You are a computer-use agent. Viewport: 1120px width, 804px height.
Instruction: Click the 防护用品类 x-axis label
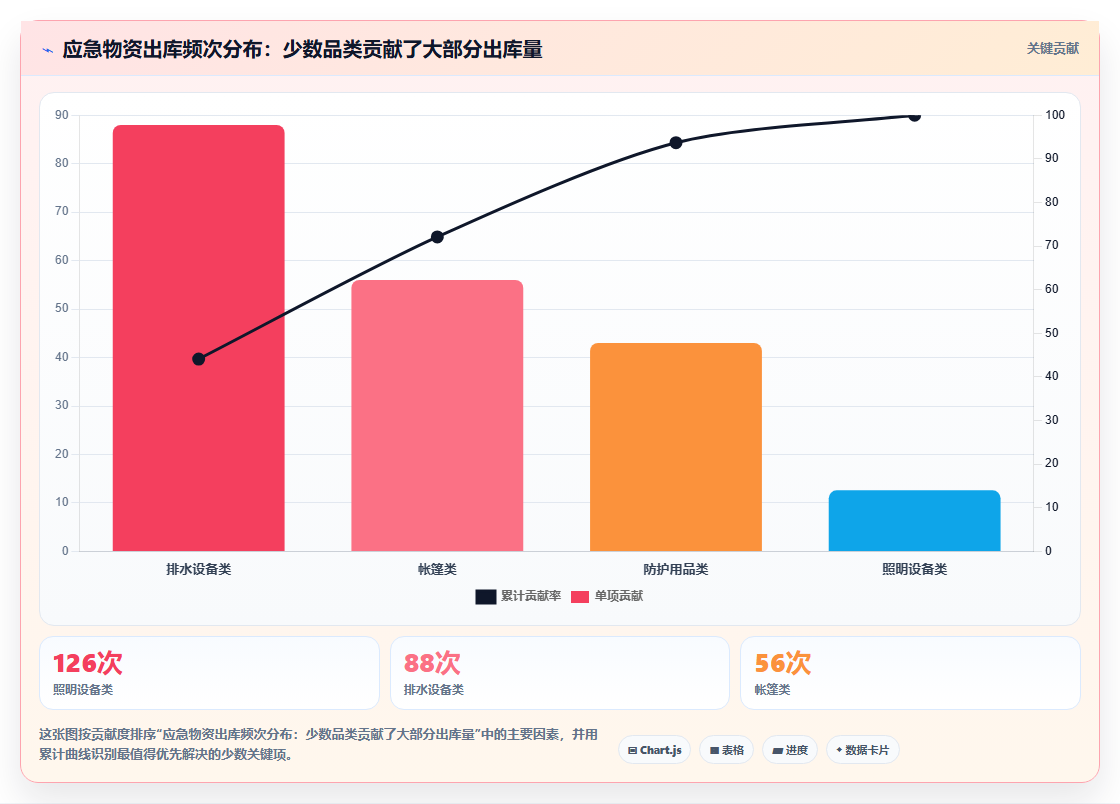[x=676, y=569]
